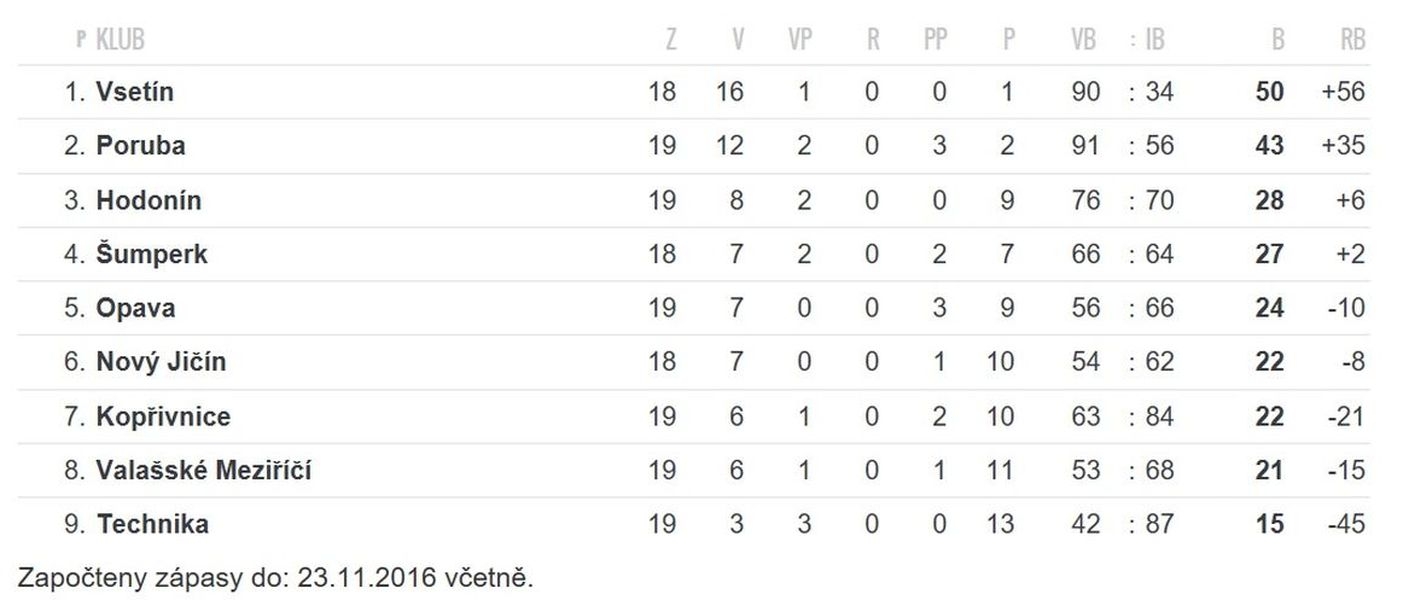Select Nový Jičín in the standings
Image resolution: width=1403 pixels, height=600 pixels.
point(161,362)
